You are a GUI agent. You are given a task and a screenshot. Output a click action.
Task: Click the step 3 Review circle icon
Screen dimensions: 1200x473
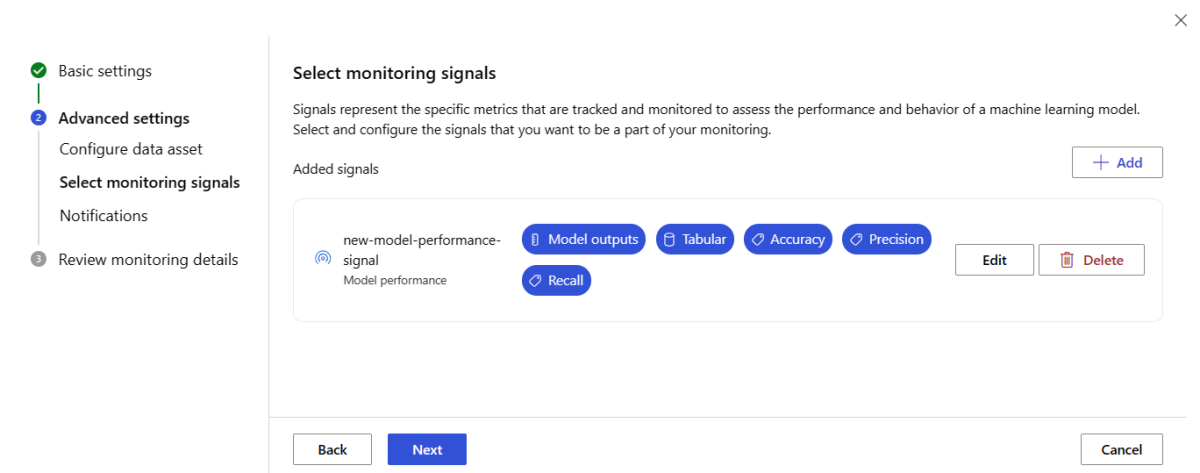tap(38, 260)
